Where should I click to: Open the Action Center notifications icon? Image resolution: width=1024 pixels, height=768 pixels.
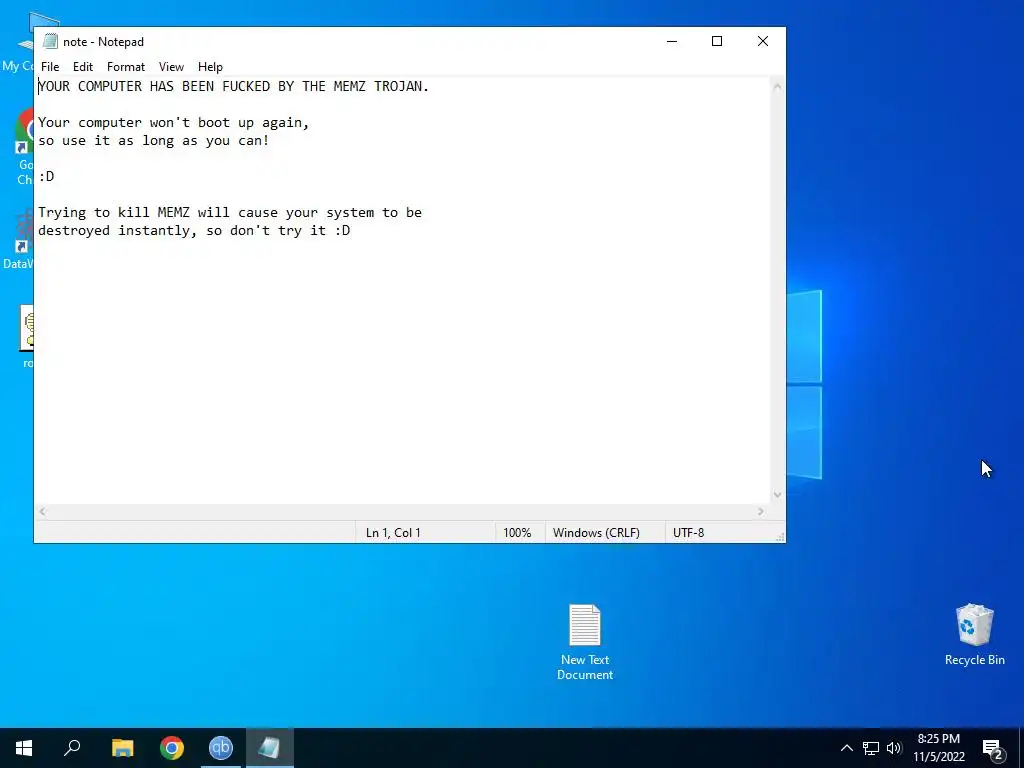993,748
